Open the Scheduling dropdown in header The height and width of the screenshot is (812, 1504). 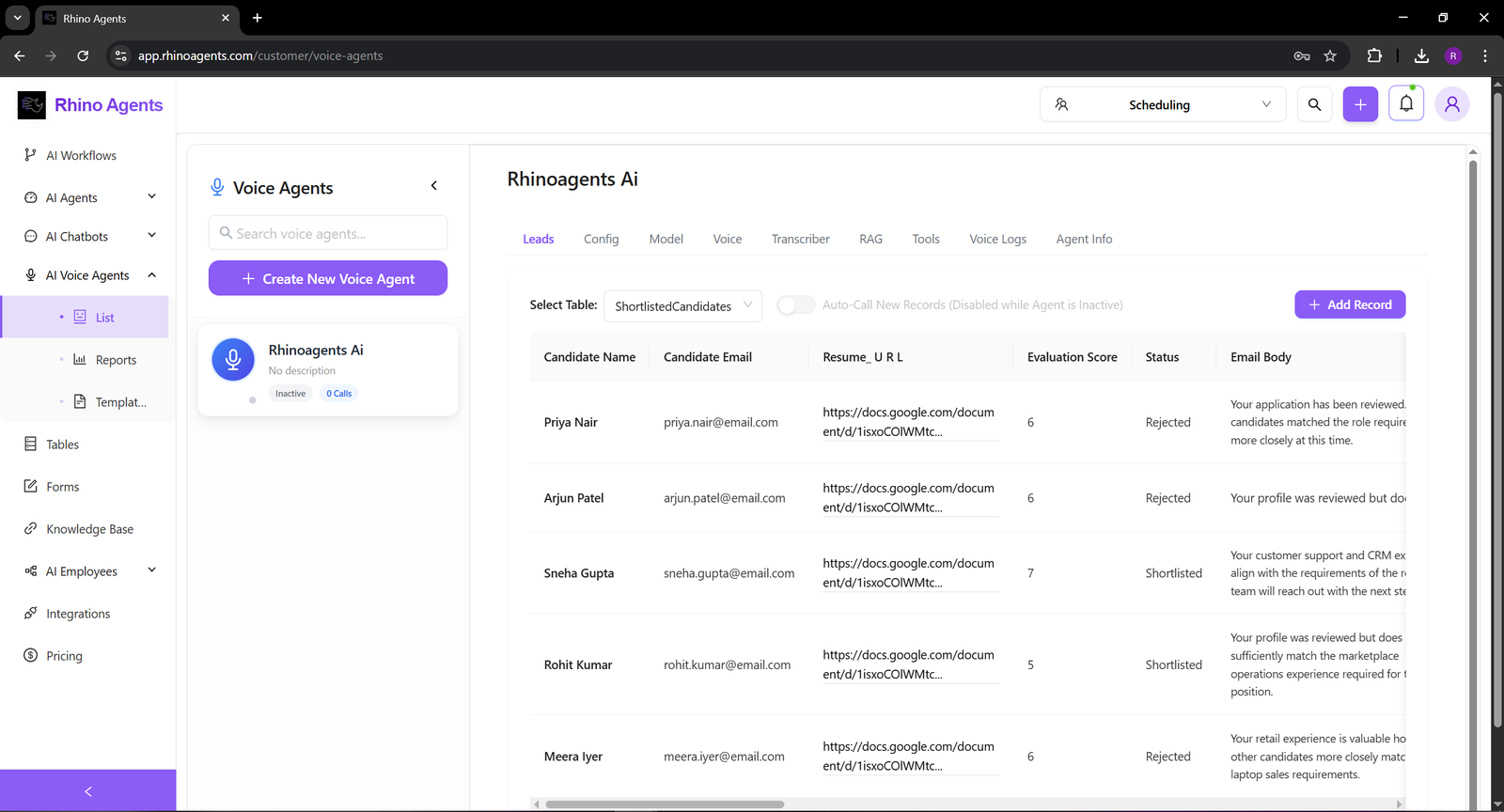[1163, 104]
